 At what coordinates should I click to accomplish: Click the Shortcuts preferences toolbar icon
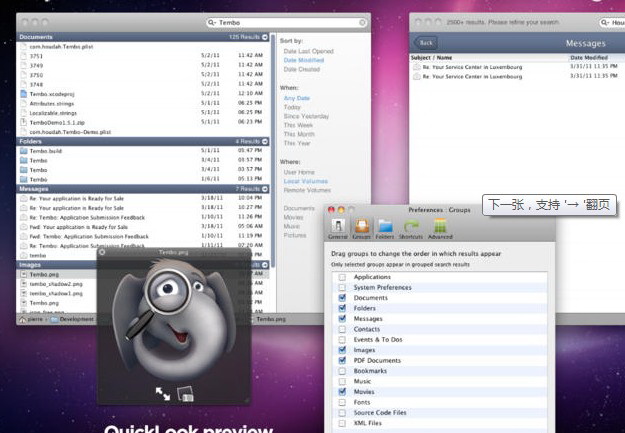[410, 228]
